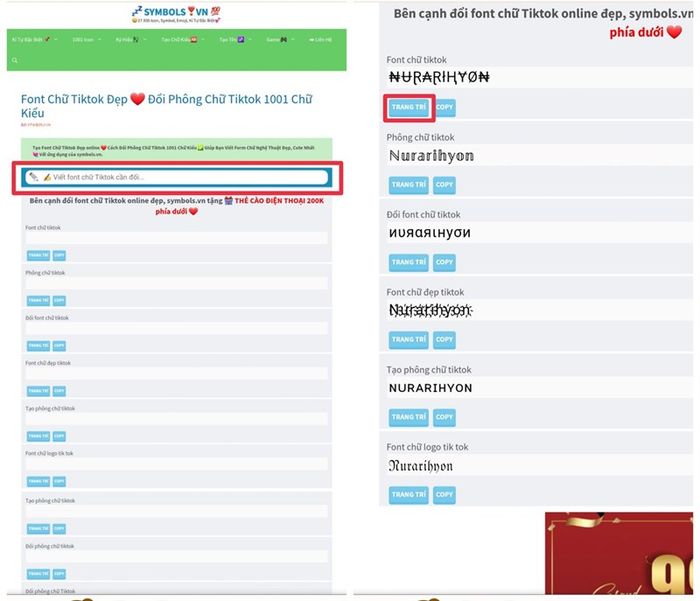Select the strikethrough NURARIHYON result text
Screen dimensions: 700x601
(439, 77)
